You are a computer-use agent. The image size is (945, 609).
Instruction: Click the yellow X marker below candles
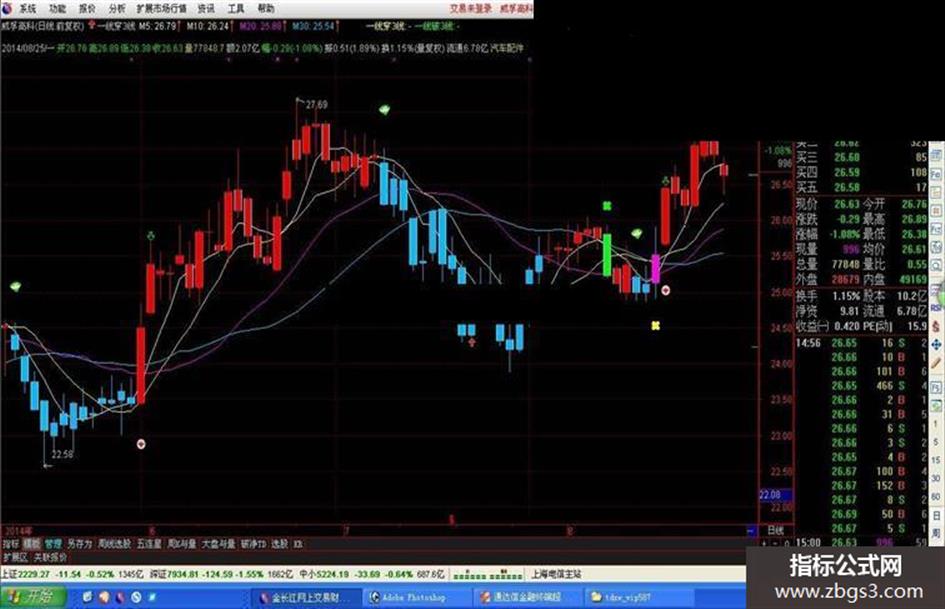coord(656,326)
